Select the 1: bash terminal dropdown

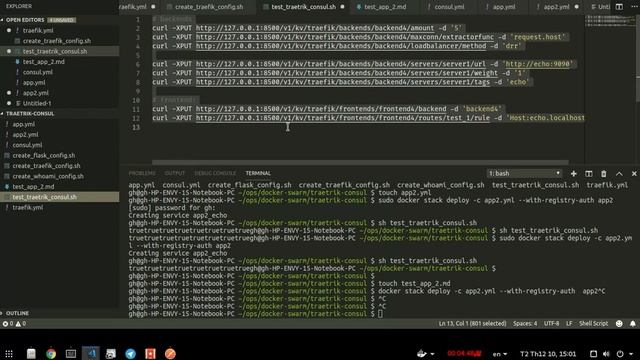coord(524,173)
